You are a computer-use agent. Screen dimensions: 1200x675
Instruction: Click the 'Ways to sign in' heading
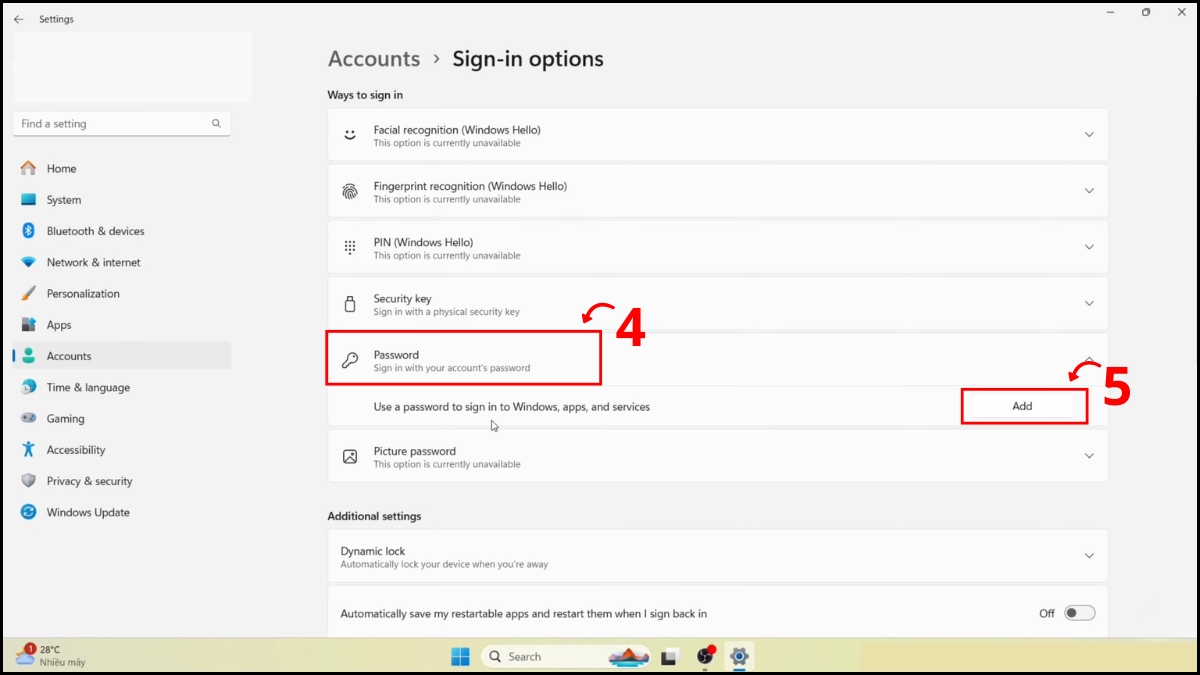(x=365, y=95)
